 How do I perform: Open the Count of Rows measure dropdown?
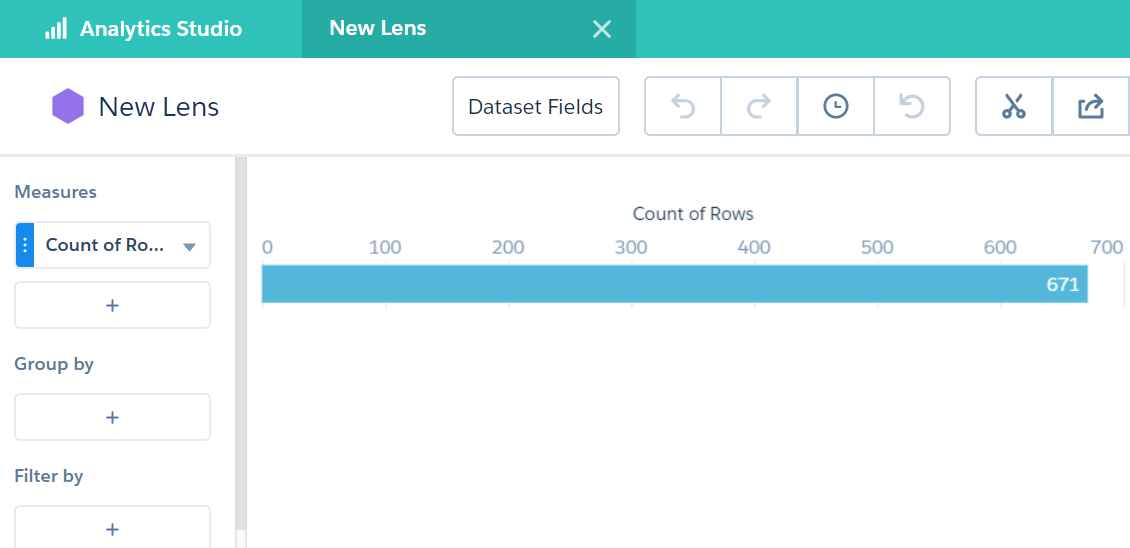(x=189, y=246)
